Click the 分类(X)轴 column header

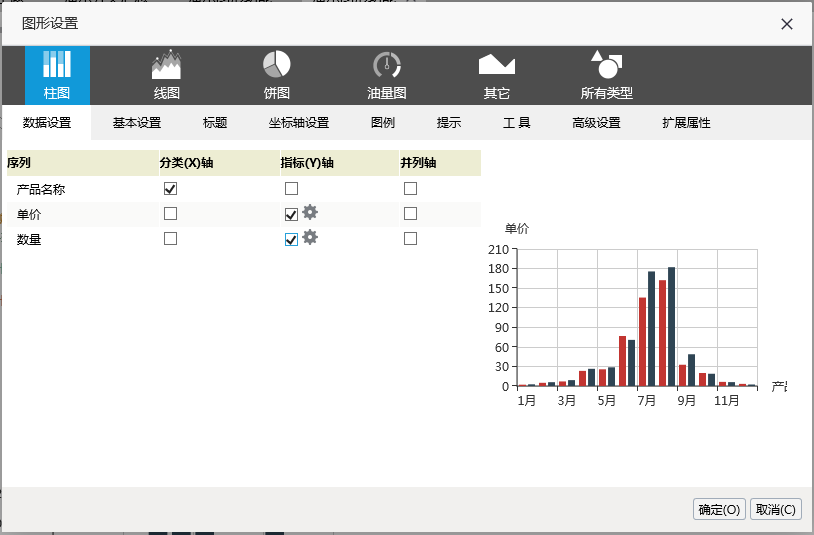coord(219,163)
